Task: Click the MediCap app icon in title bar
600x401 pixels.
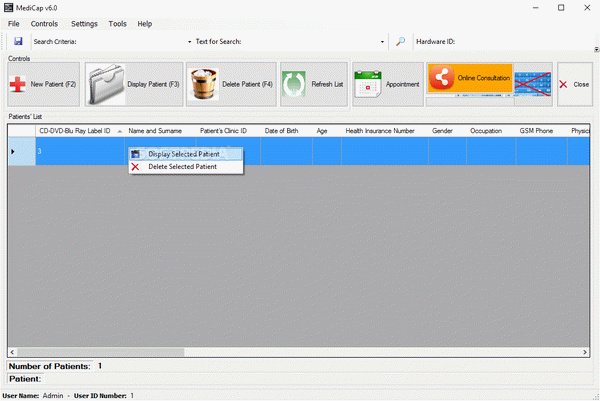Action: point(8,8)
